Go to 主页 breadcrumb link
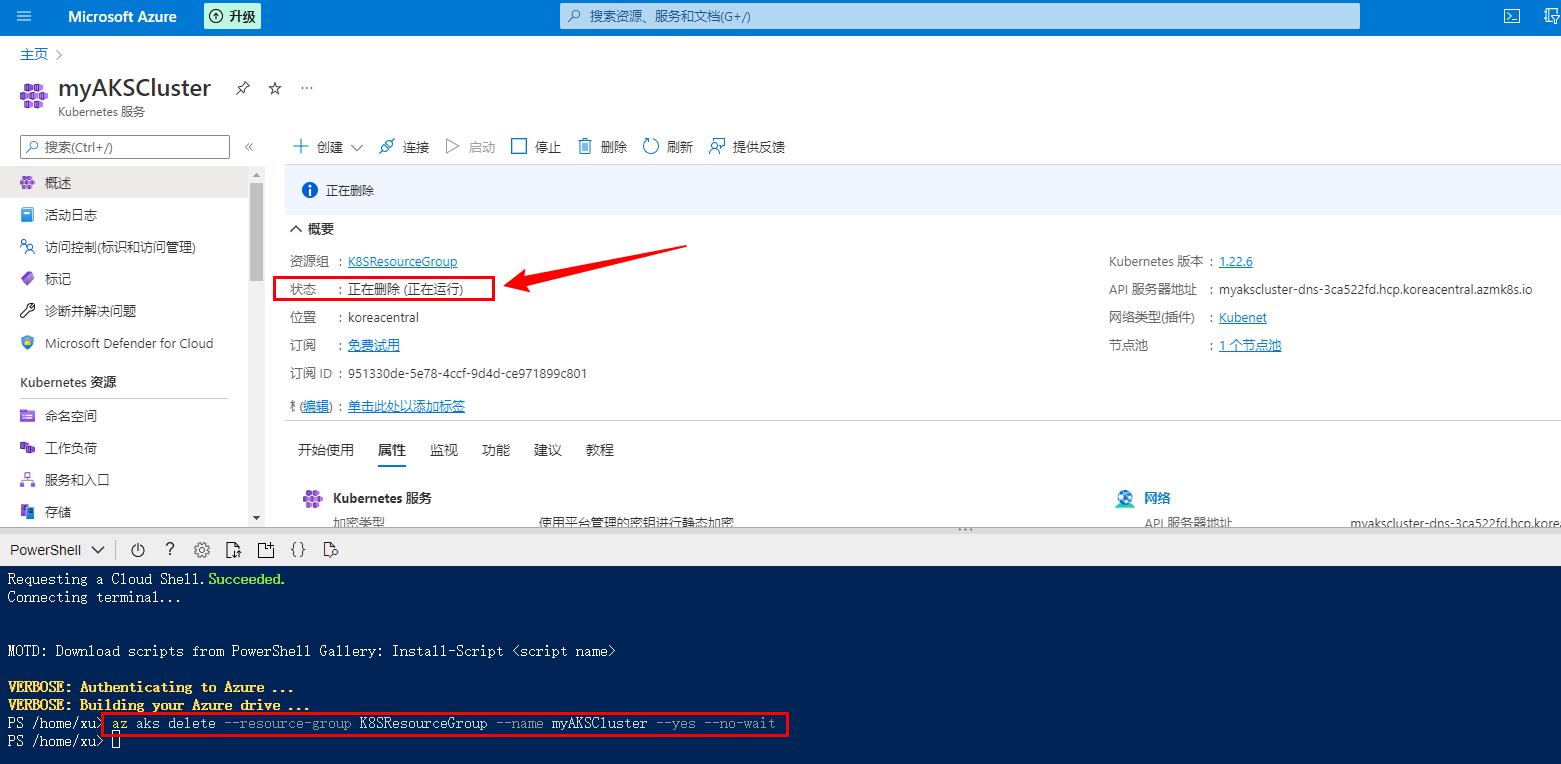 click(x=33, y=55)
